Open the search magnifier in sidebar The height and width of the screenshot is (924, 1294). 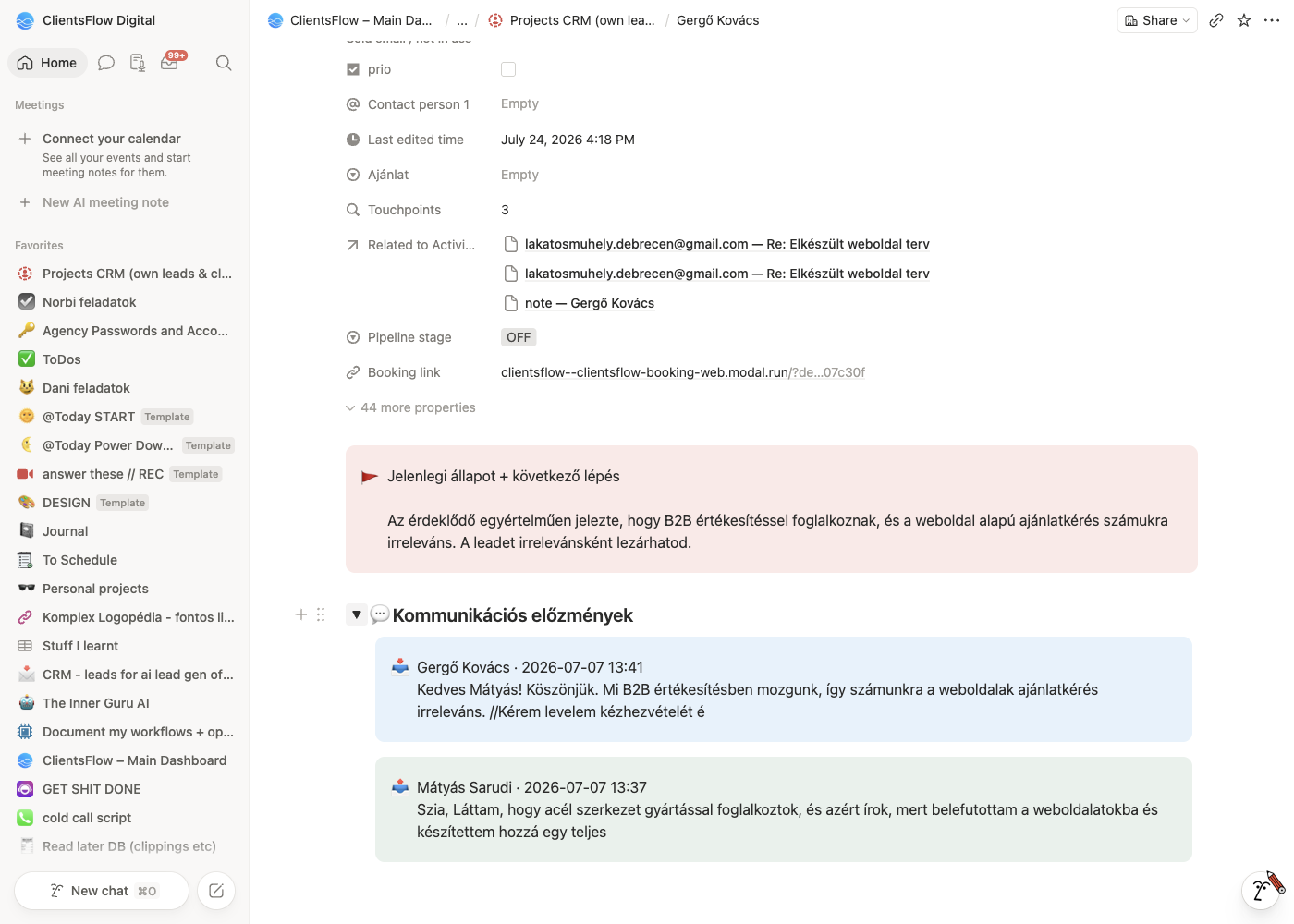[224, 63]
